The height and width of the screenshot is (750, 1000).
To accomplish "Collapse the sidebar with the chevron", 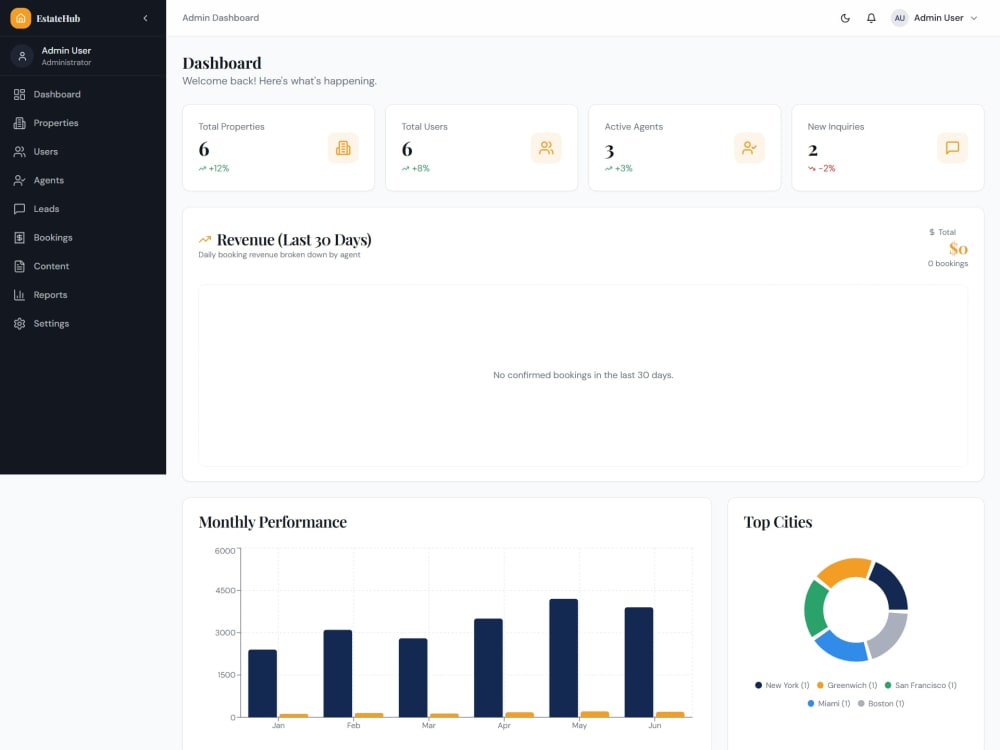I will click(145, 18).
